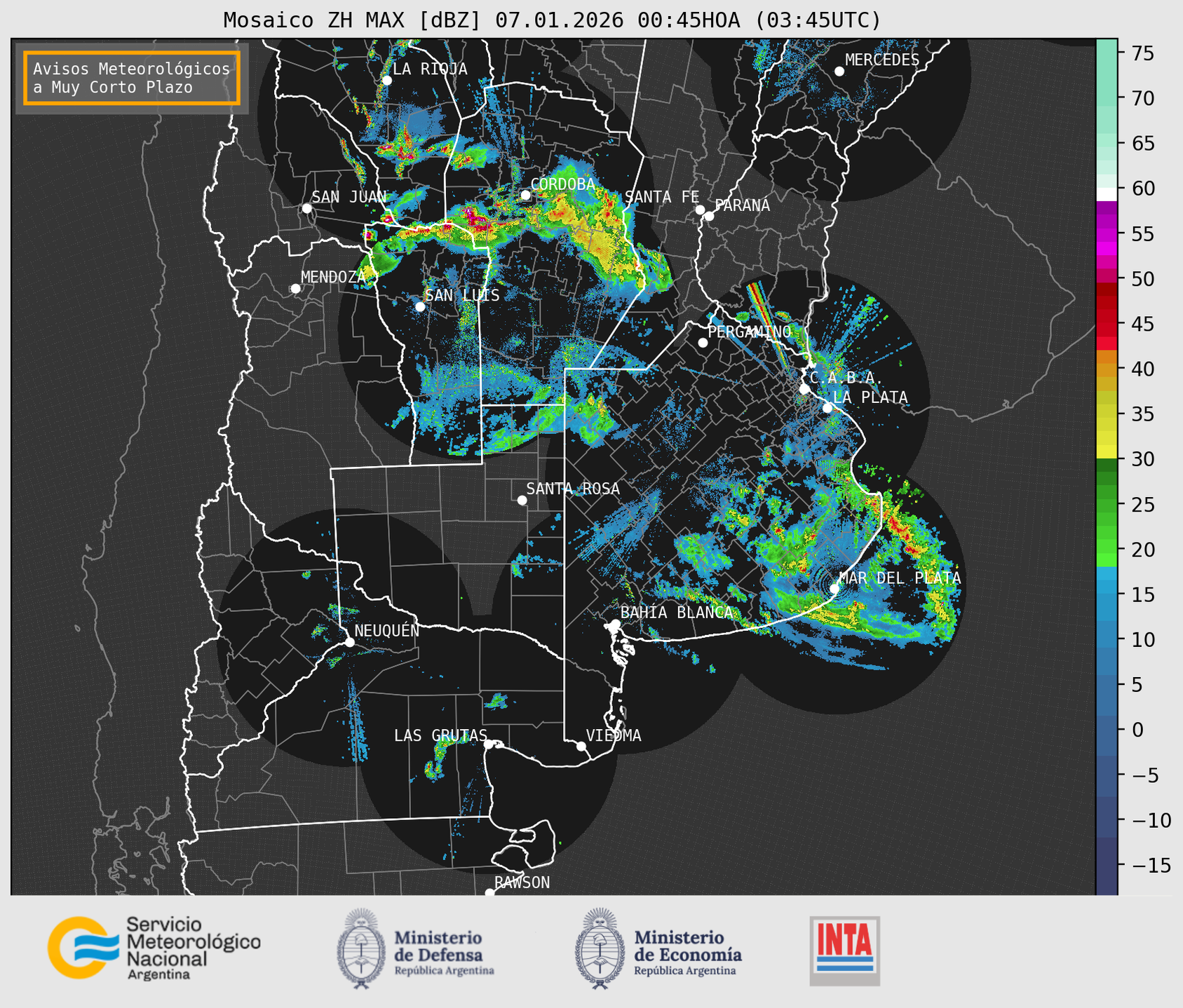Select the La Rioja marker dot

coord(386,80)
